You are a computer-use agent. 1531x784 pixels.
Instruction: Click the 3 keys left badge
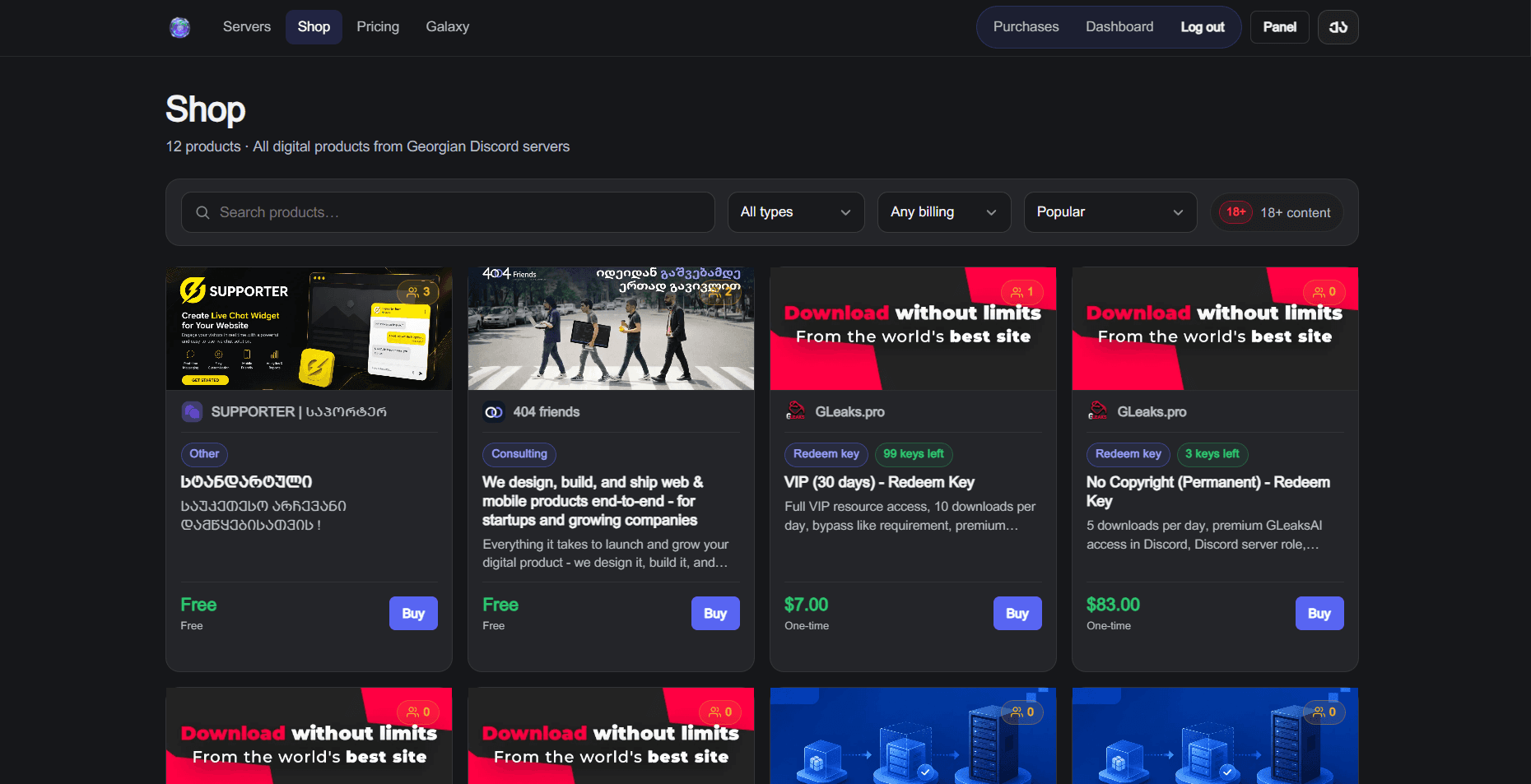point(1212,454)
